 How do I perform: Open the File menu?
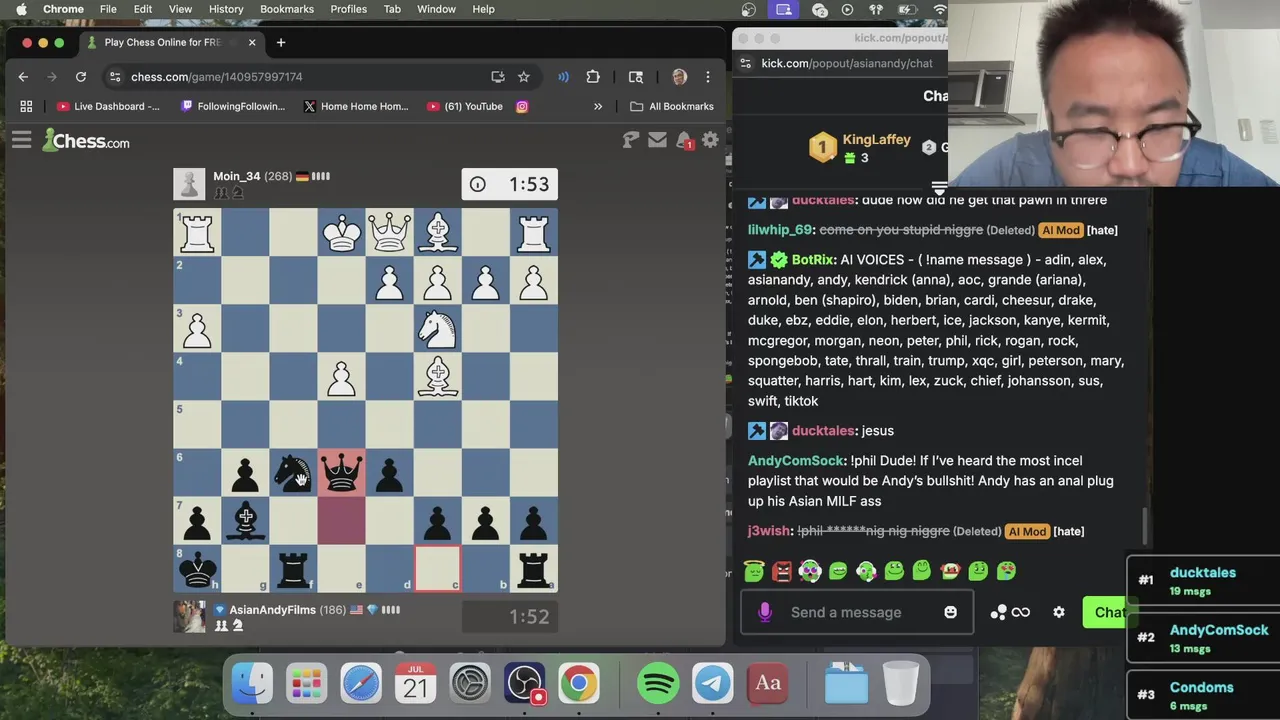point(108,9)
